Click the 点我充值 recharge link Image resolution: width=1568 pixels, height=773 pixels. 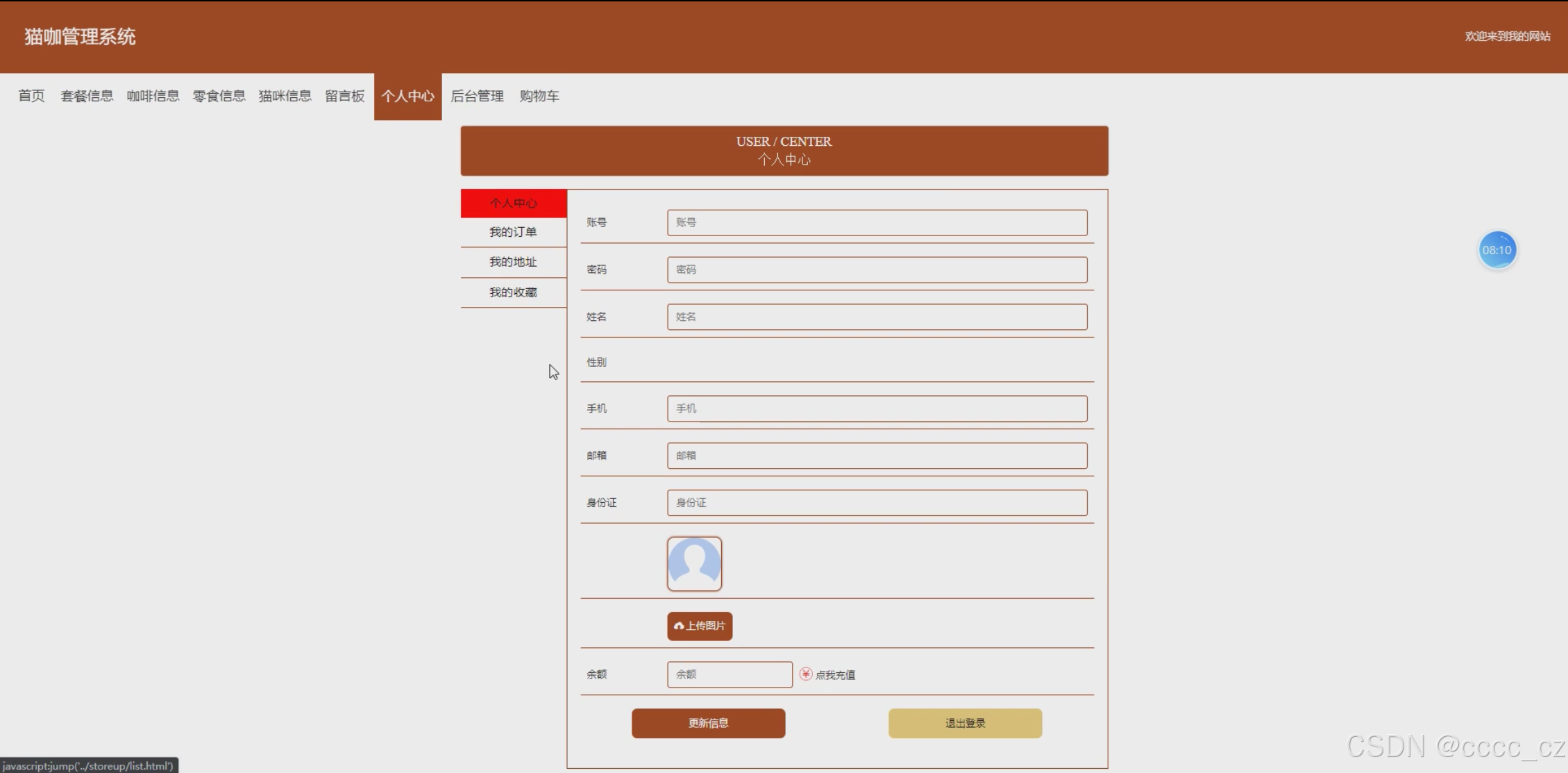(835, 675)
